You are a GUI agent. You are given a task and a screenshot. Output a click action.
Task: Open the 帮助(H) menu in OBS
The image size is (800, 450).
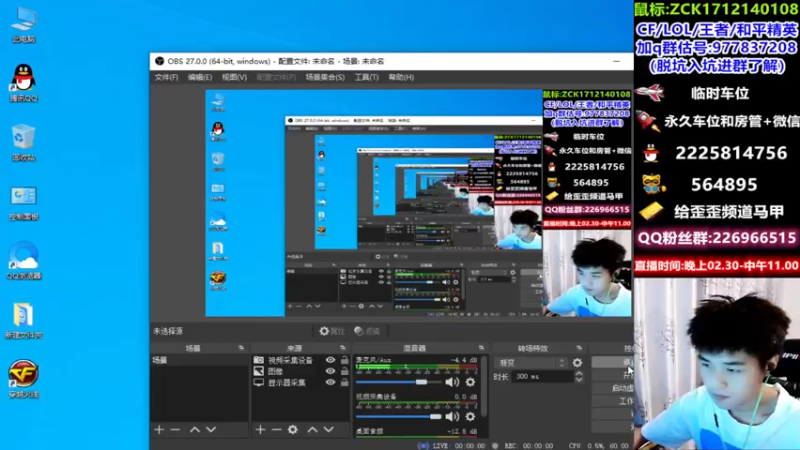pos(401,78)
